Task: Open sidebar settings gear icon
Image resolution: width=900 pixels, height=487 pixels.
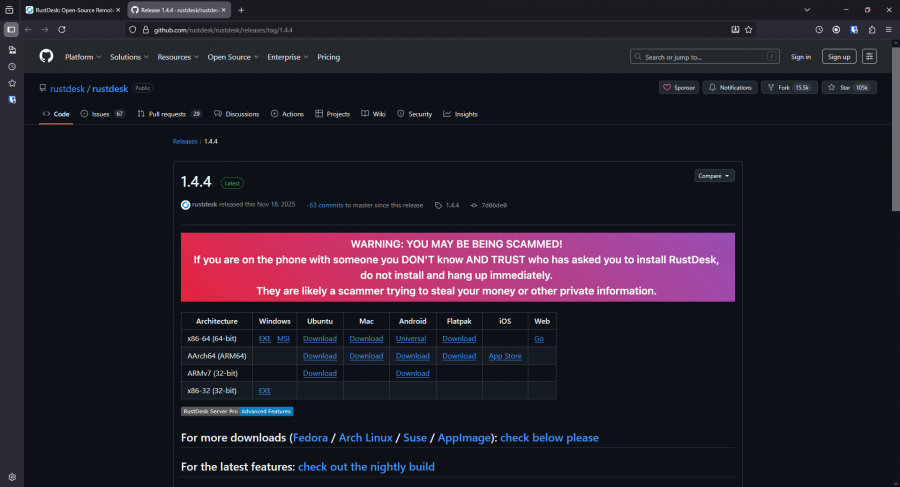Action: point(12,477)
